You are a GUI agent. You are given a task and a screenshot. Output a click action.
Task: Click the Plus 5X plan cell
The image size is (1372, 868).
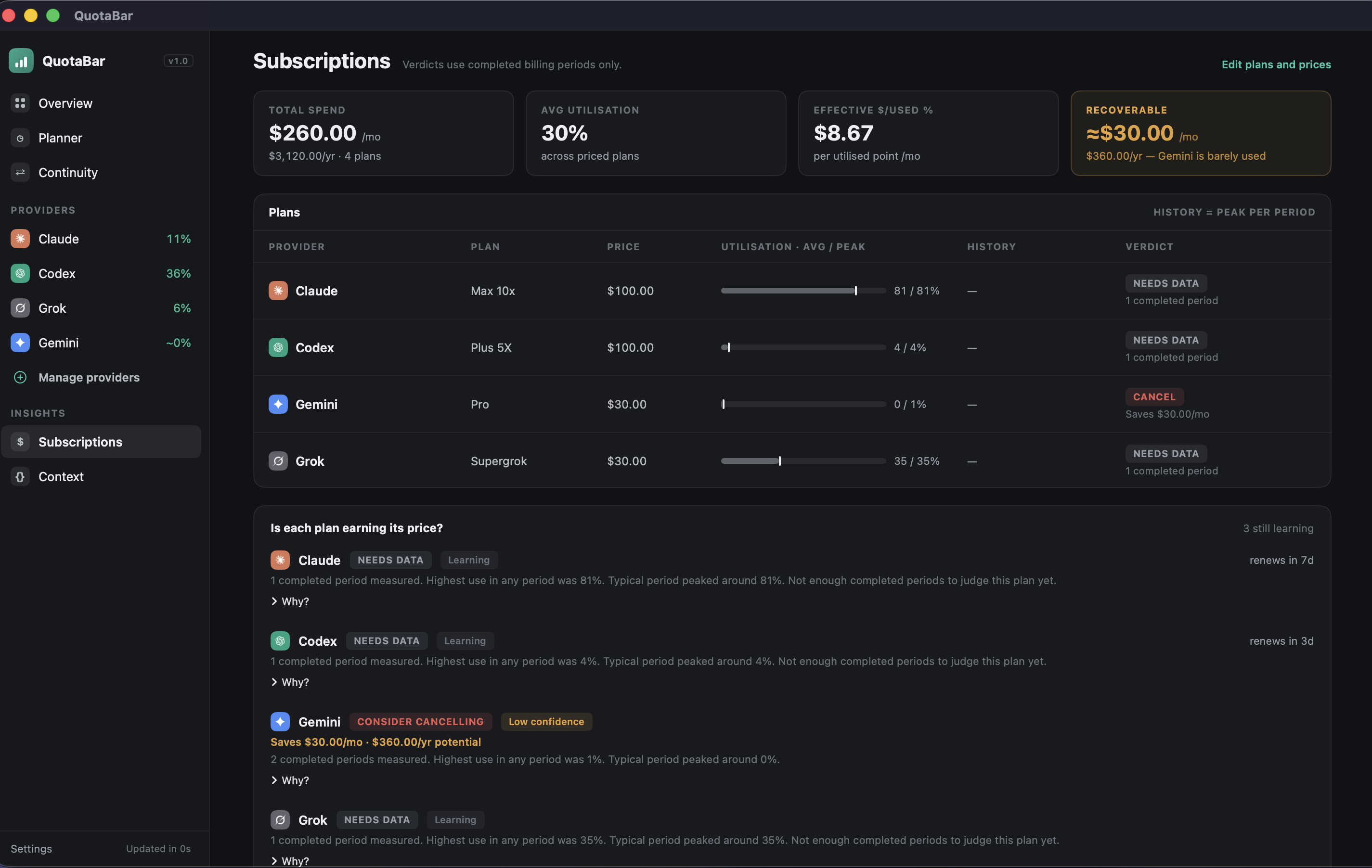[491, 347]
